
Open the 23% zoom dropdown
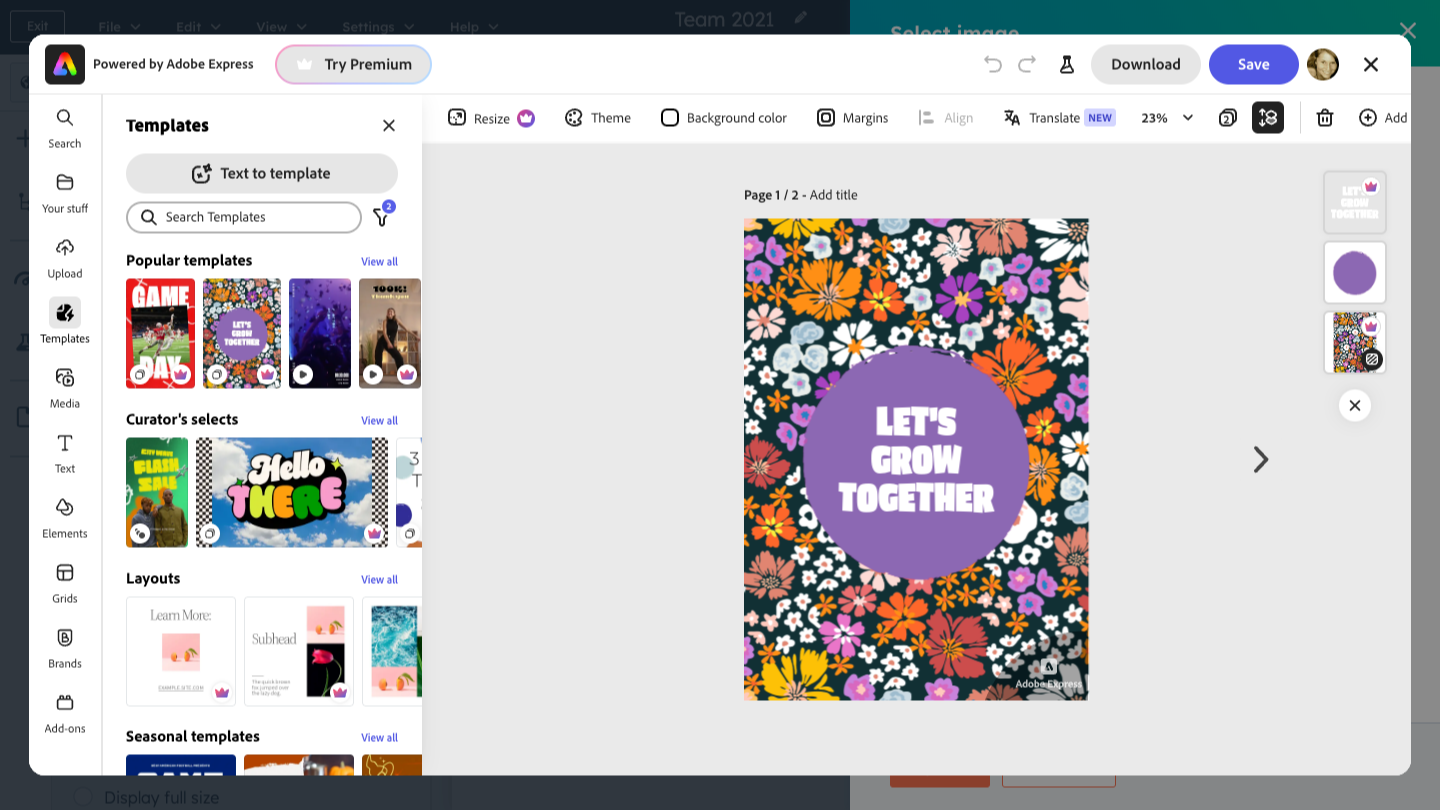point(1167,118)
